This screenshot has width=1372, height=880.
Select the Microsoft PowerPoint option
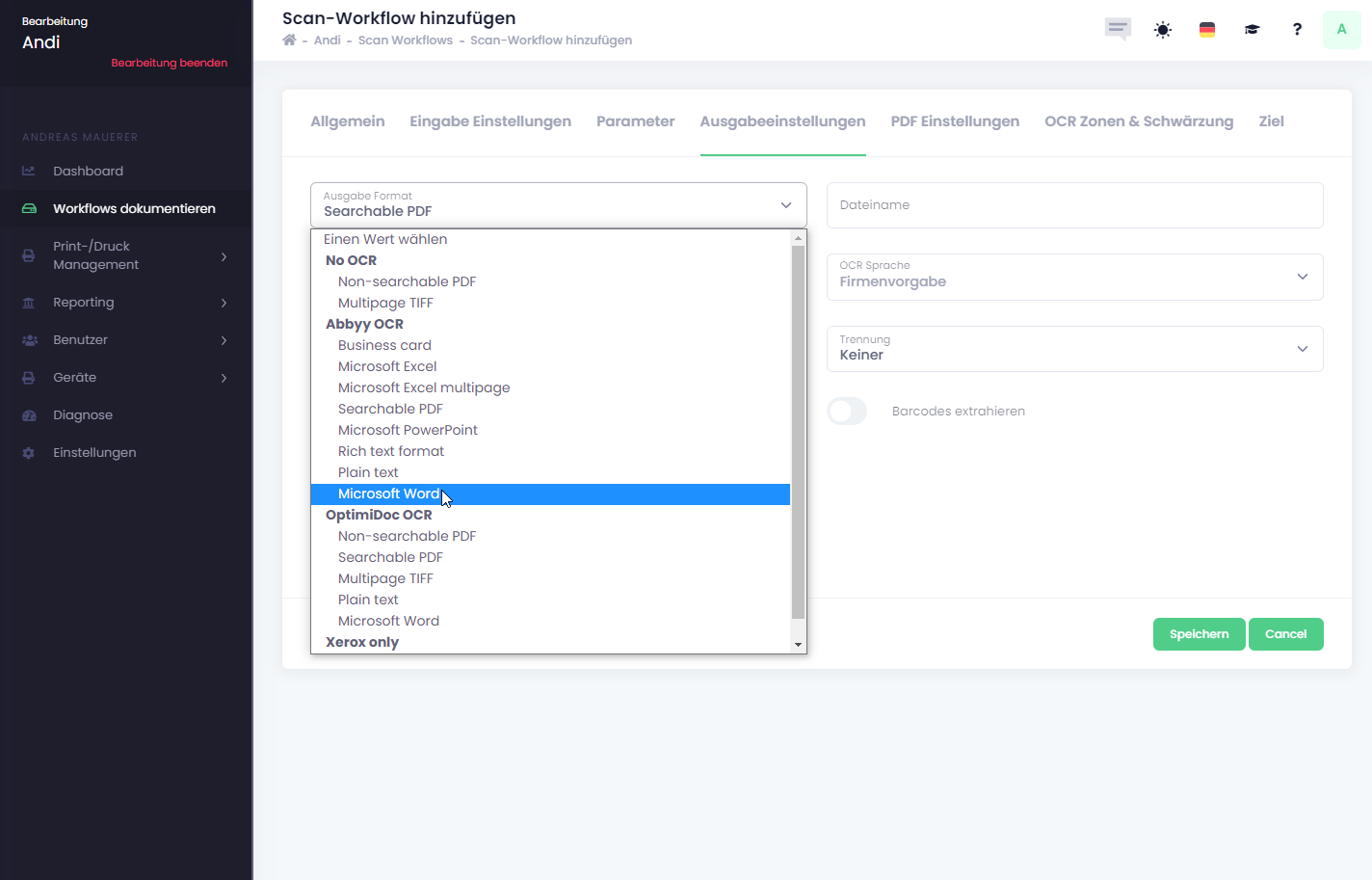coord(550,430)
